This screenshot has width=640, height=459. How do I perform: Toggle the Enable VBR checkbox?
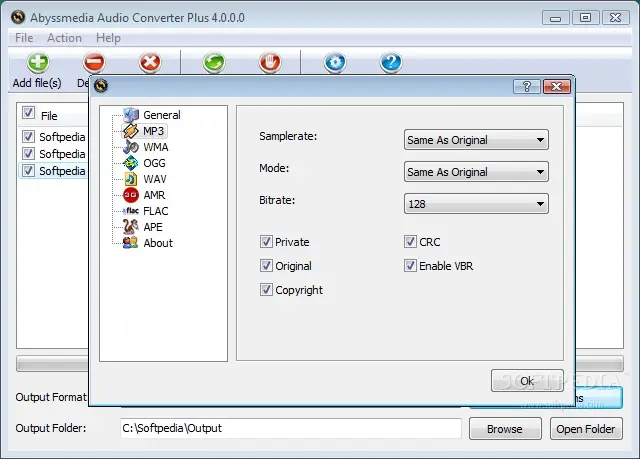(x=410, y=266)
